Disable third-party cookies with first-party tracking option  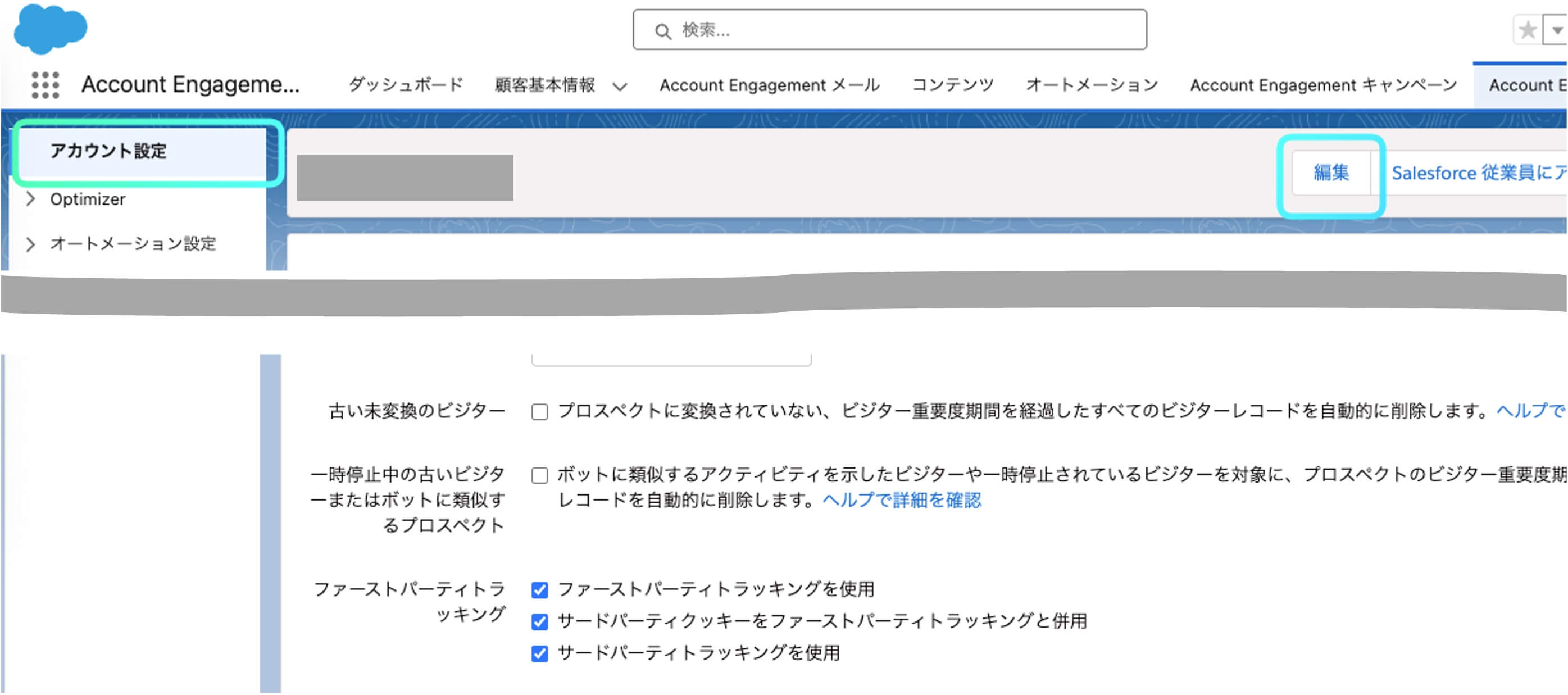tap(539, 621)
